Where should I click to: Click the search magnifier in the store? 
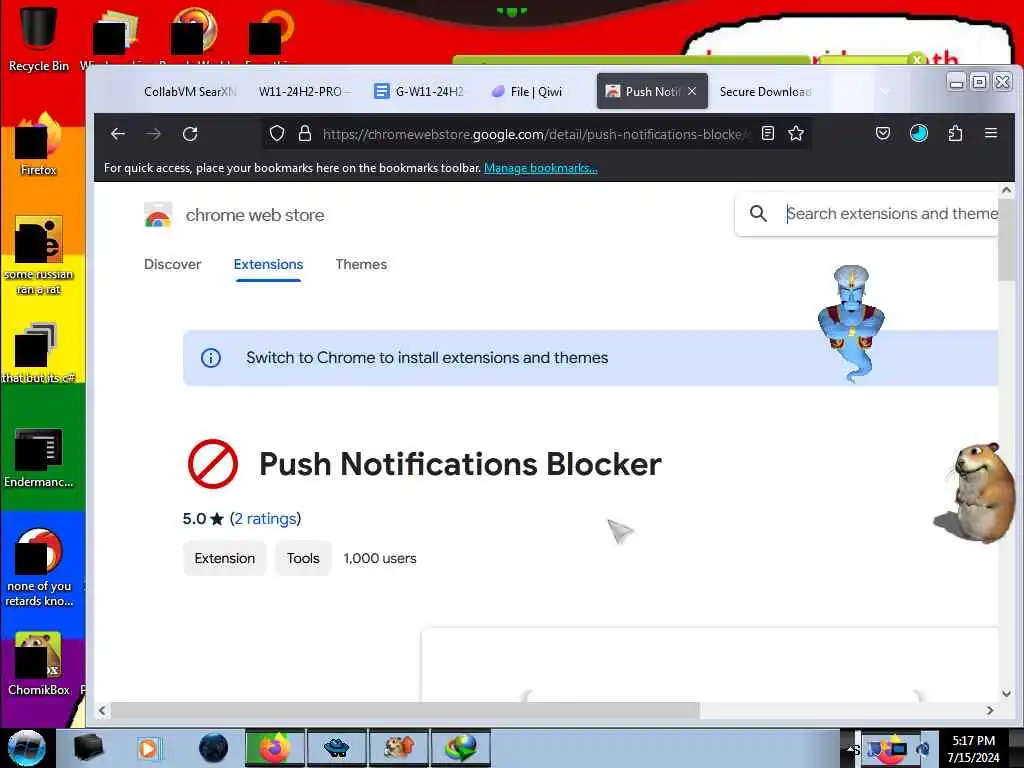click(x=758, y=214)
